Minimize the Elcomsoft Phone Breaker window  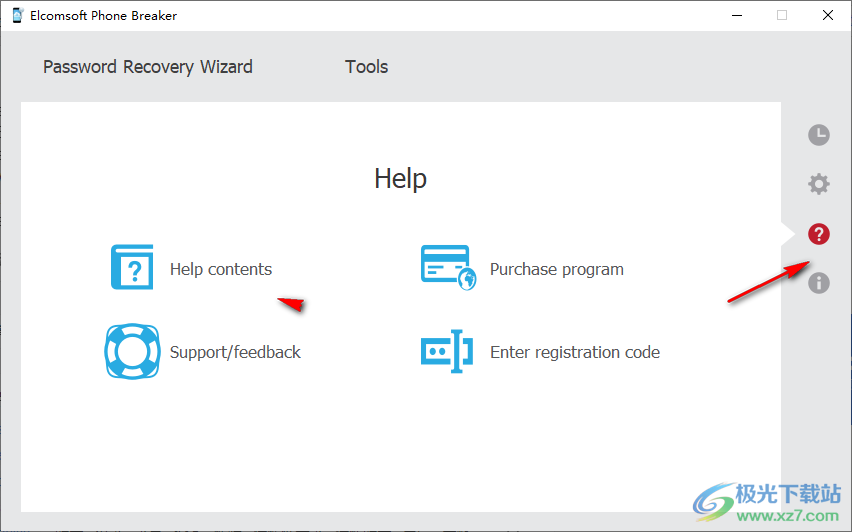coord(737,15)
